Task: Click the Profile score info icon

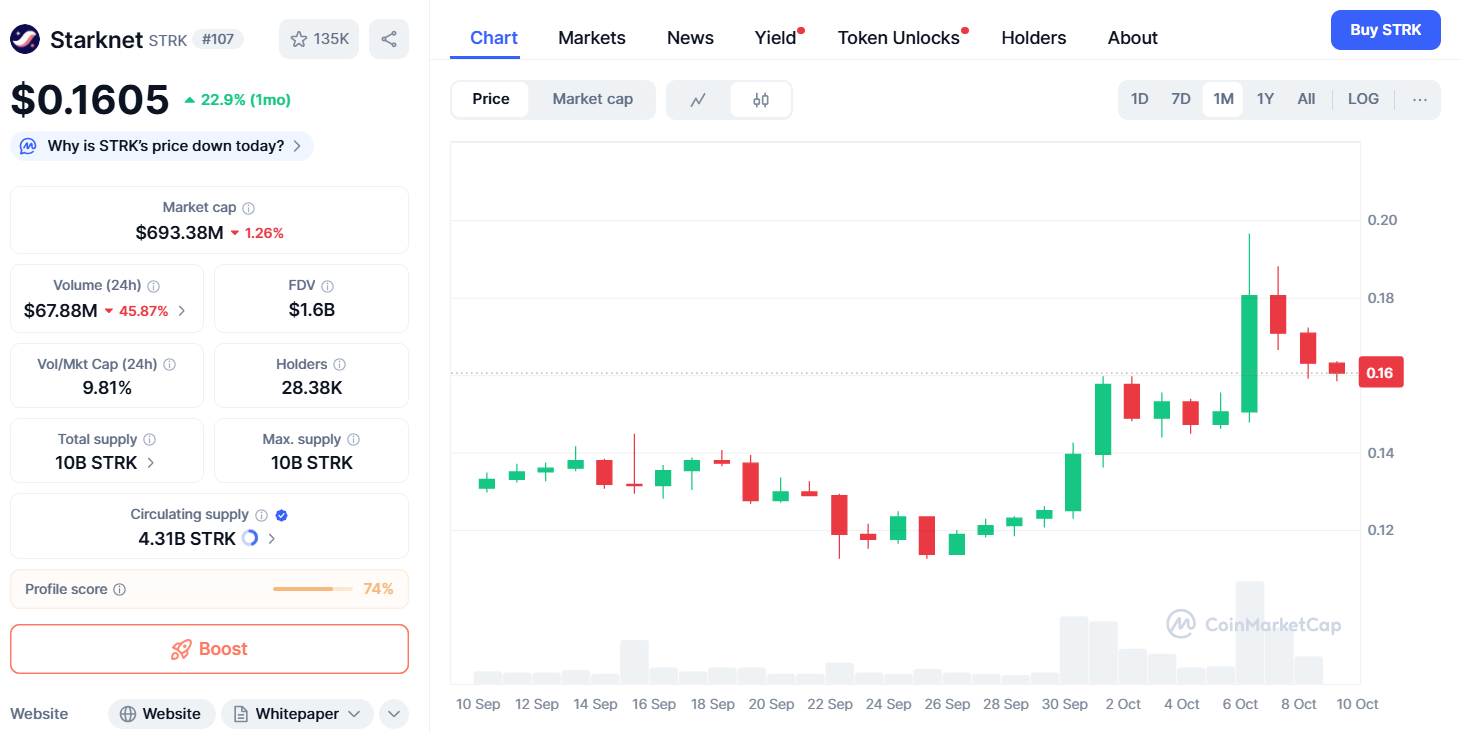Action: (120, 590)
